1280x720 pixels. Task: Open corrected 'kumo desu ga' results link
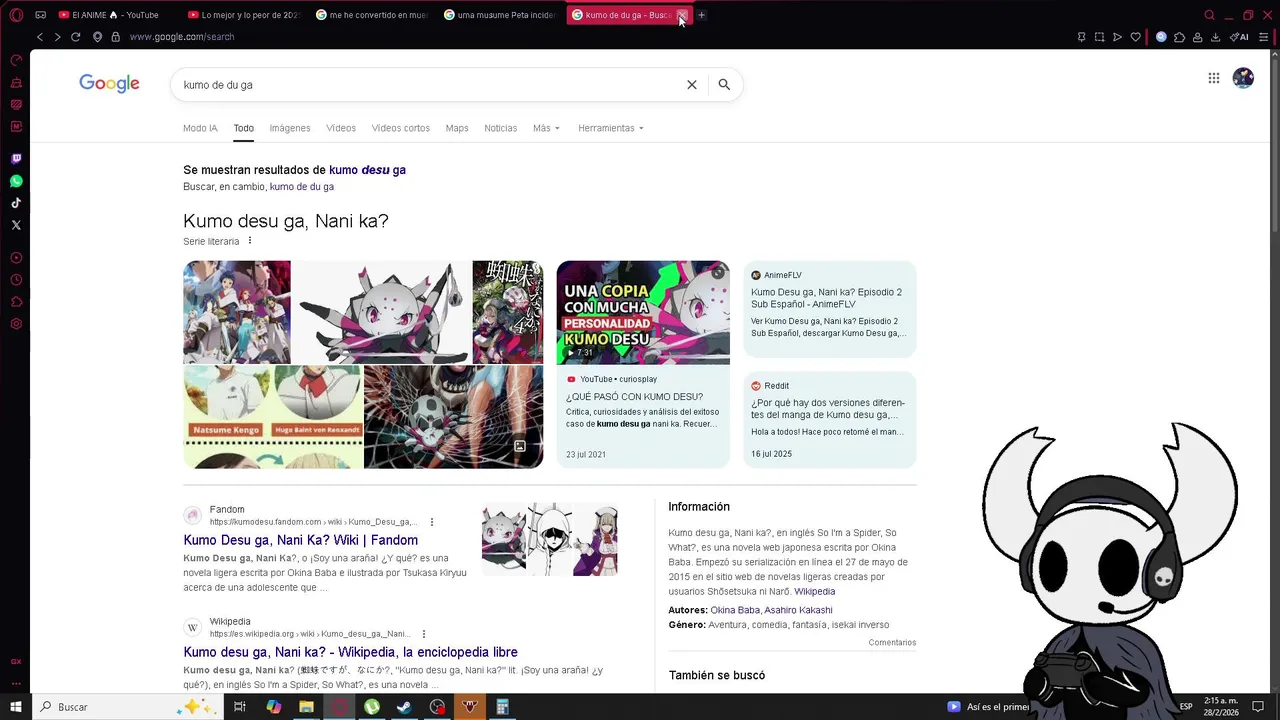(x=367, y=170)
